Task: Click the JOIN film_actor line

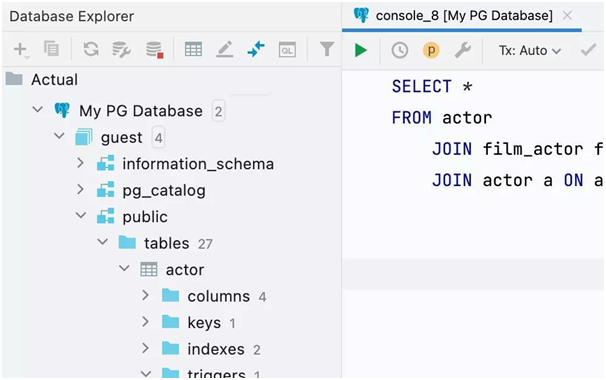Action: [517, 149]
